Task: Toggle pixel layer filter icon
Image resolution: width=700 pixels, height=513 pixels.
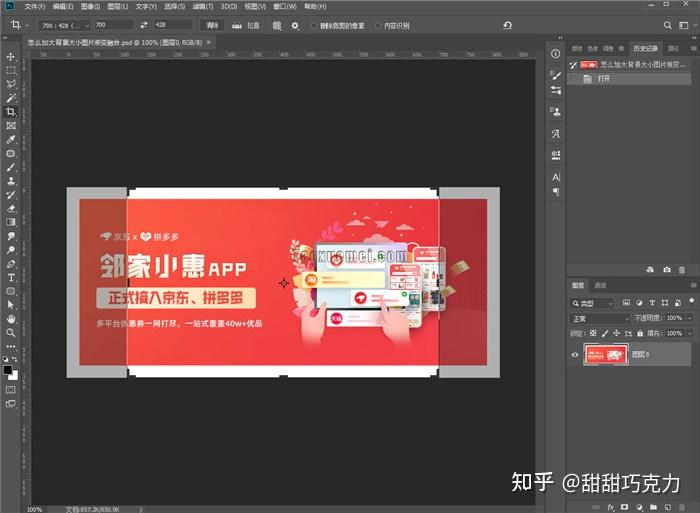Action: (x=626, y=303)
